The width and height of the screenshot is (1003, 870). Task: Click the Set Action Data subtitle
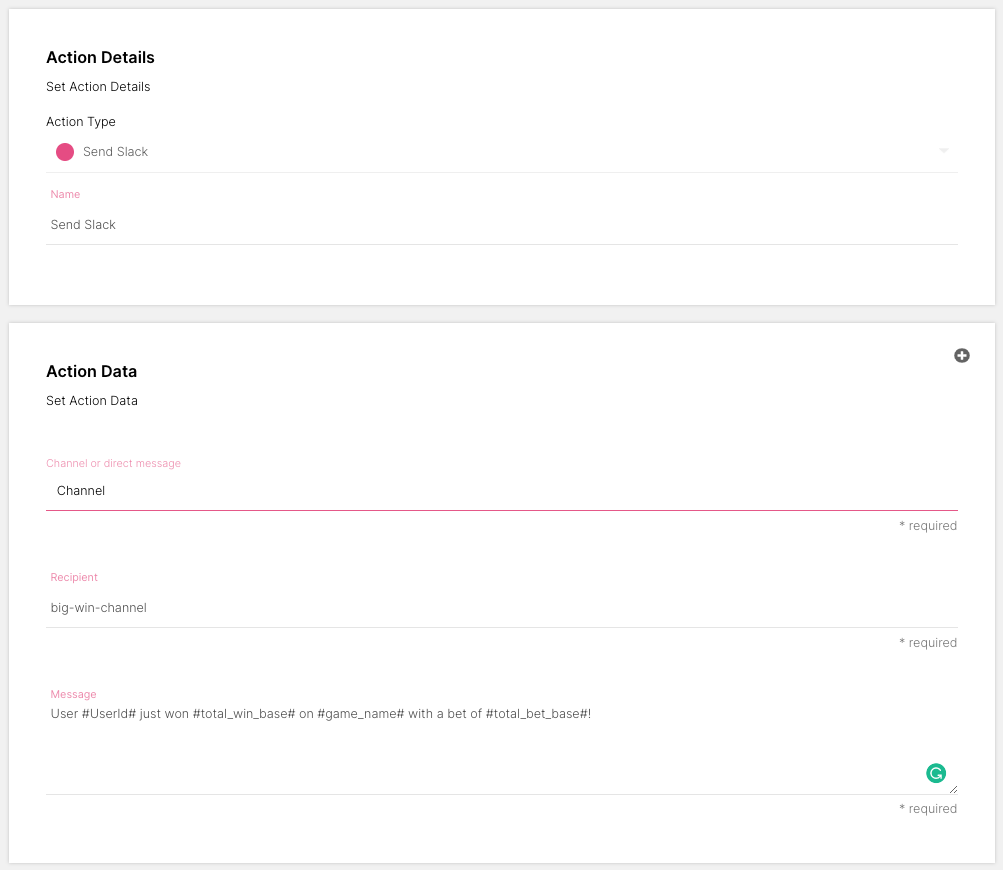point(92,401)
